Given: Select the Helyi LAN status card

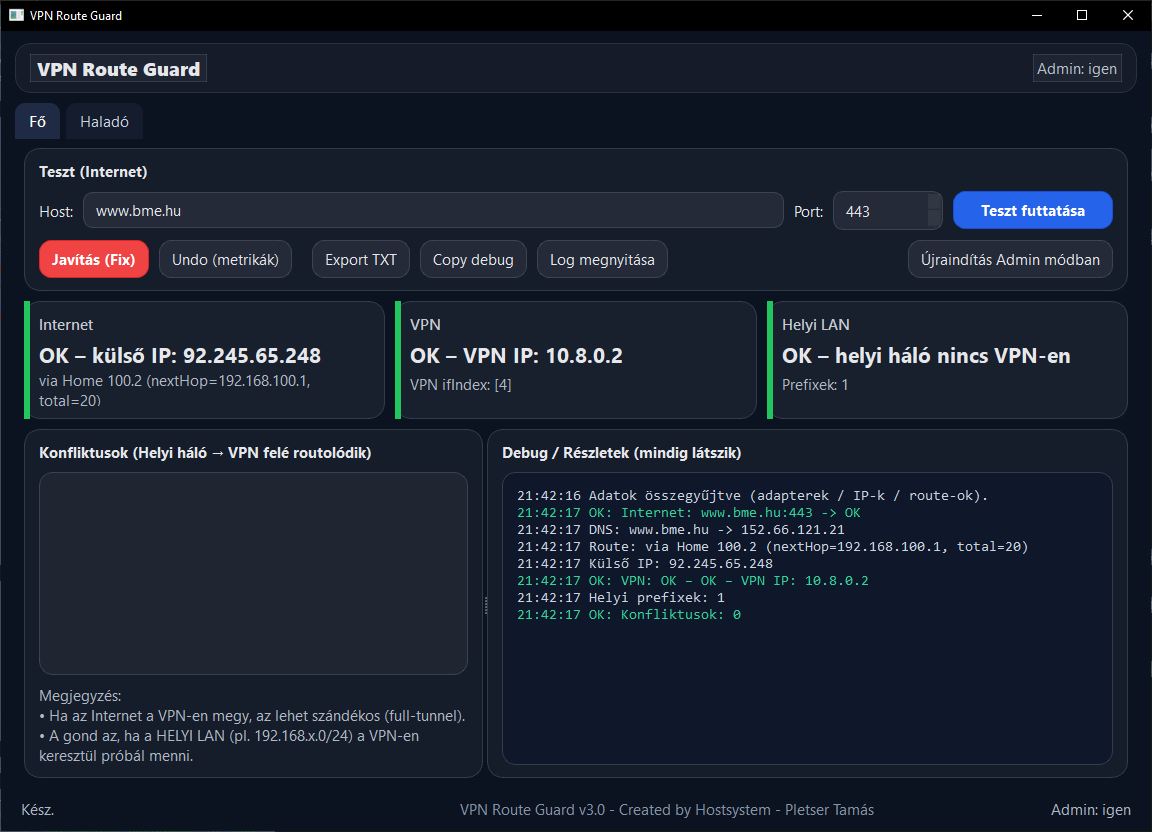Looking at the screenshot, I should pyautogui.click(x=945, y=358).
